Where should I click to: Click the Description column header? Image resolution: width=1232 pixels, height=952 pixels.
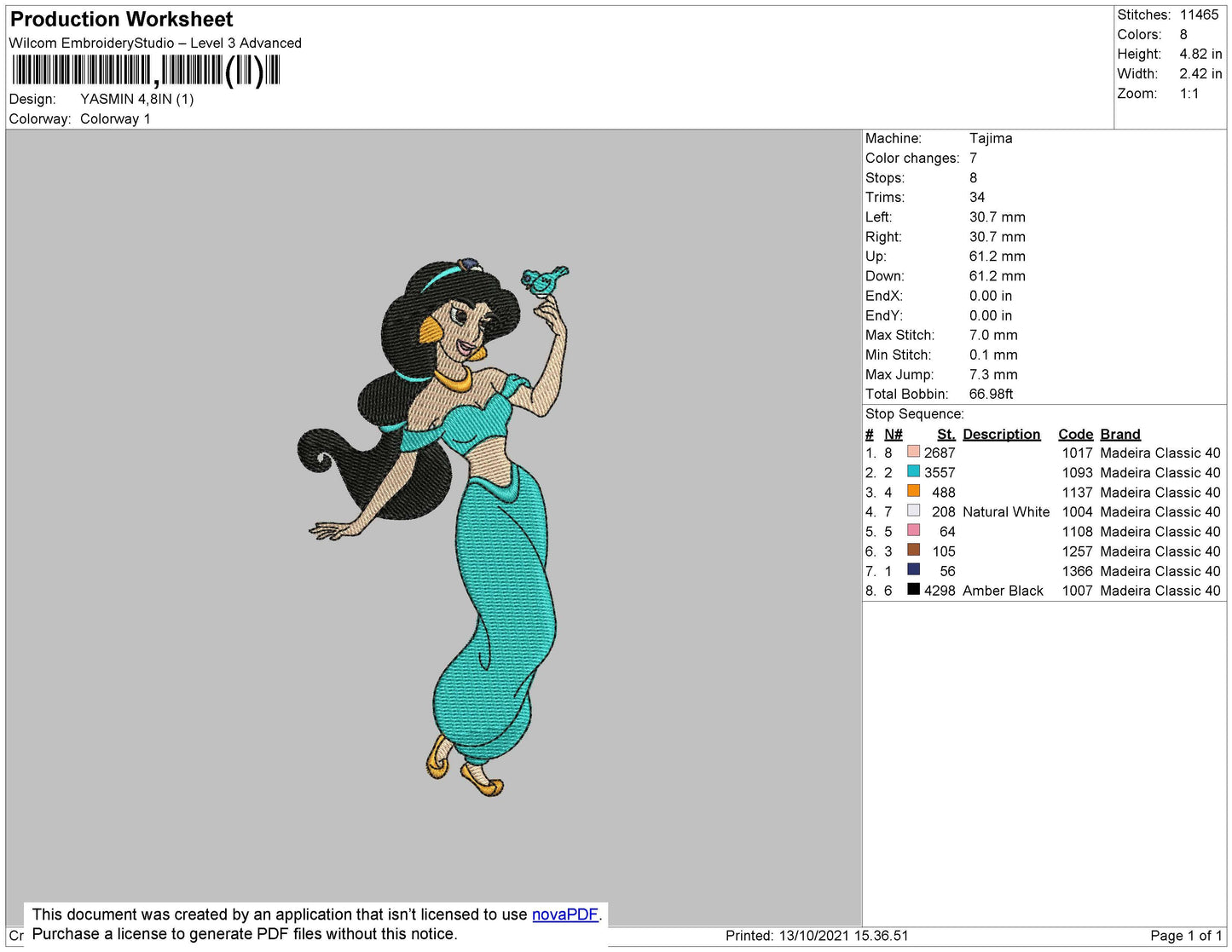(1002, 434)
